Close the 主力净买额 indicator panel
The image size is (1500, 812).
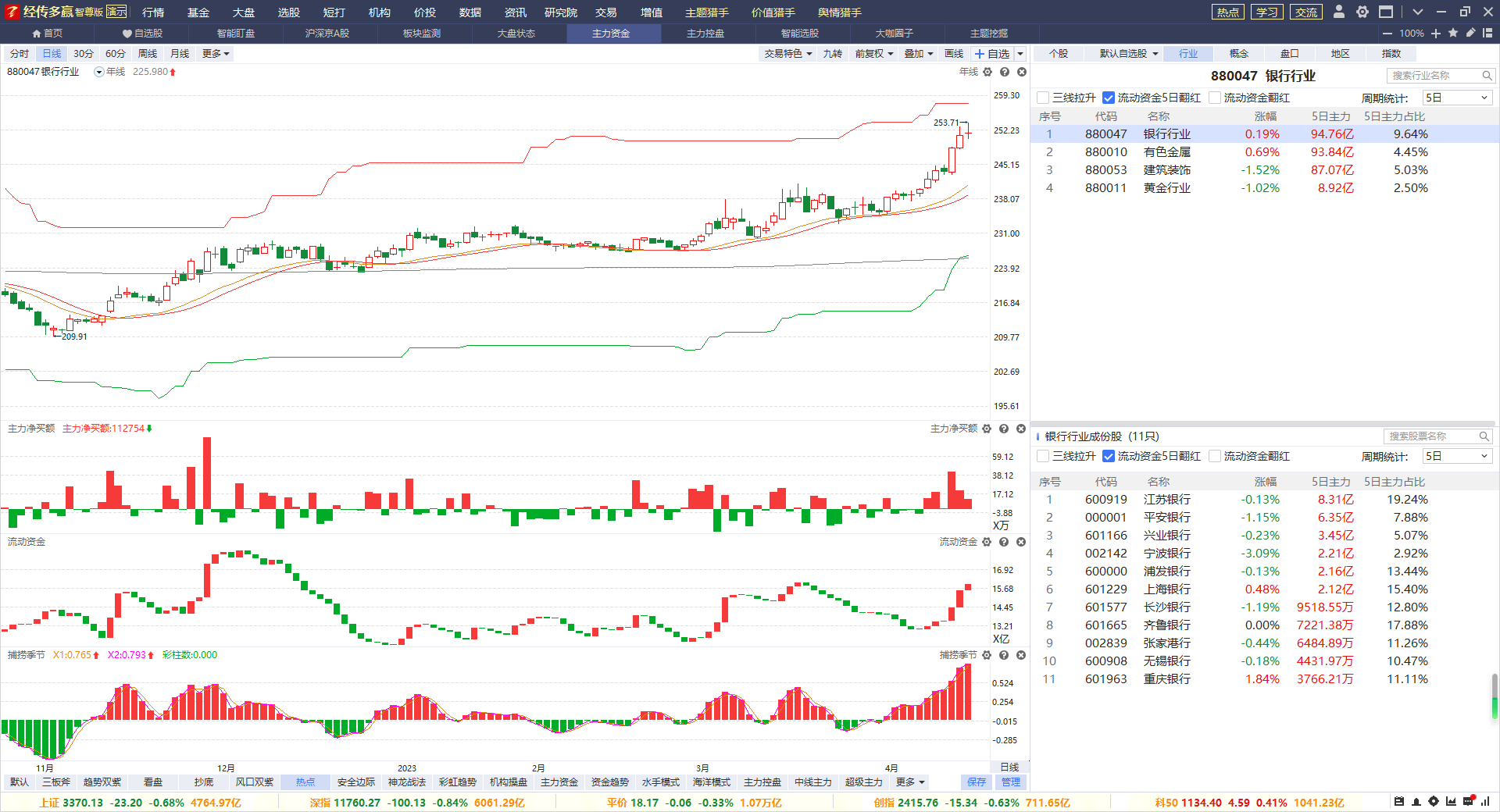click(x=1021, y=429)
